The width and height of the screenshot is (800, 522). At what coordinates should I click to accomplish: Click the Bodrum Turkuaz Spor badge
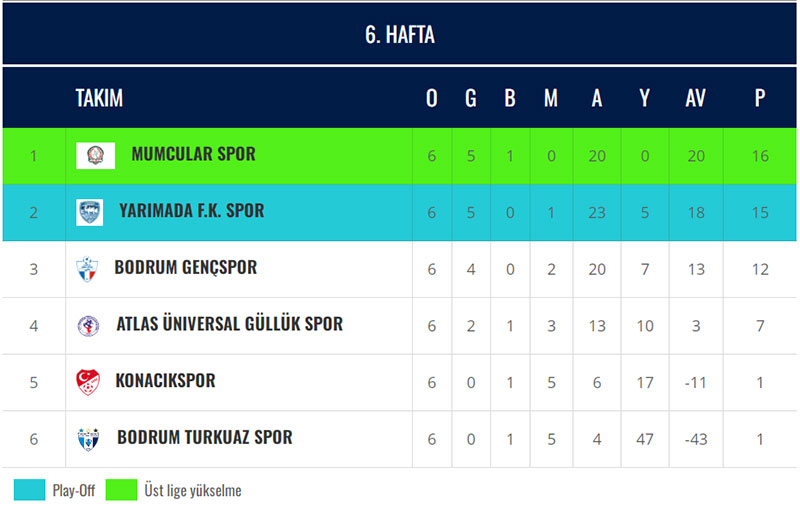pyautogui.click(x=88, y=438)
